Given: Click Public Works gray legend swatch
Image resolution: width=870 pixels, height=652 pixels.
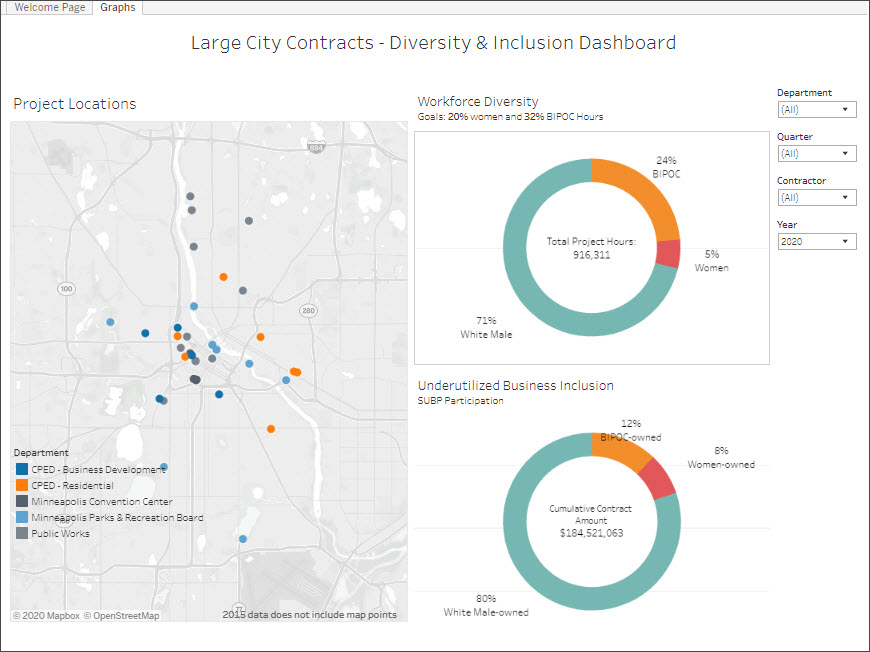Looking at the screenshot, I should tap(22, 533).
